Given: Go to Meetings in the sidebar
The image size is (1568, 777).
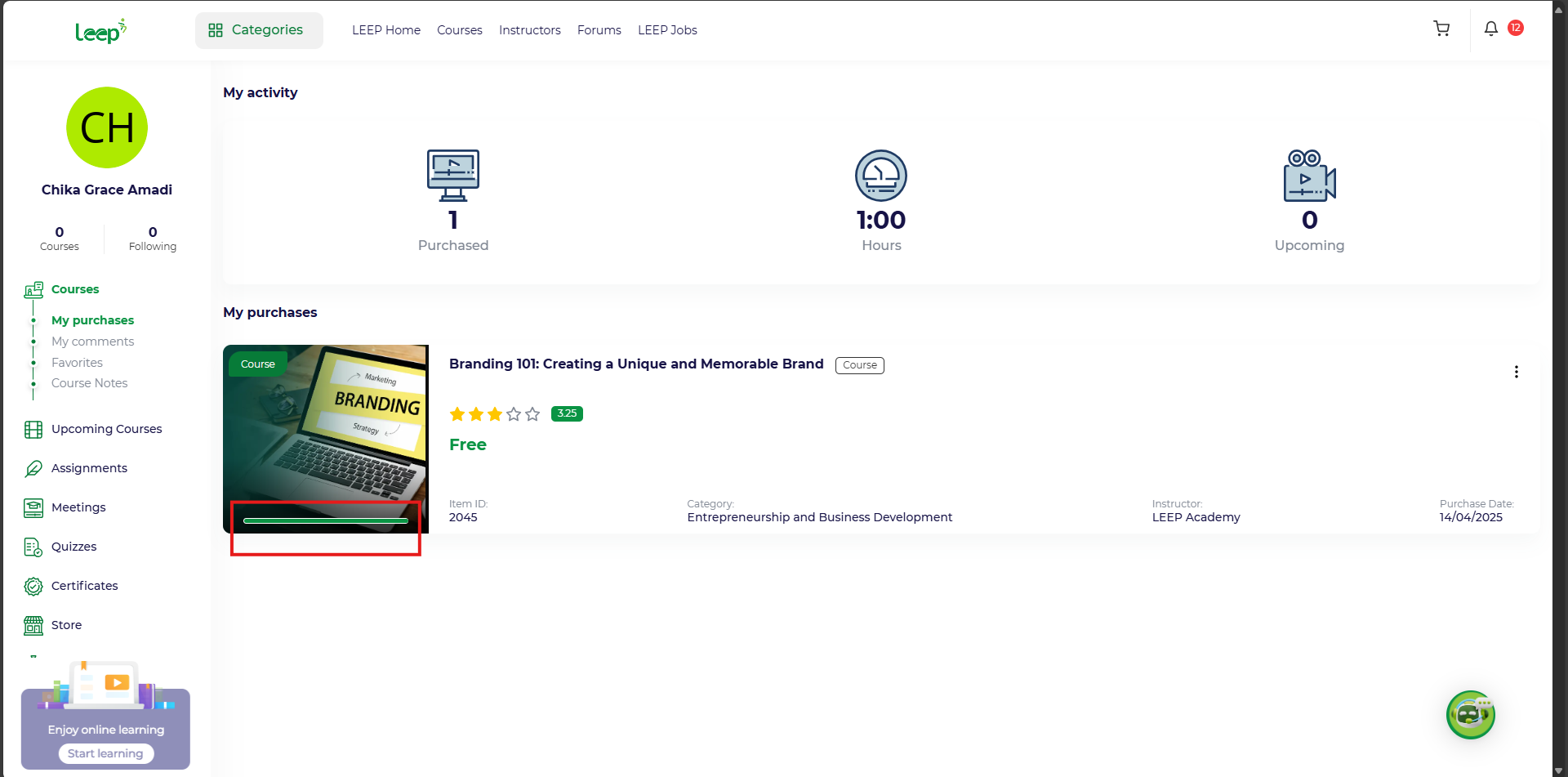Looking at the screenshot, I should coord(78,507).
